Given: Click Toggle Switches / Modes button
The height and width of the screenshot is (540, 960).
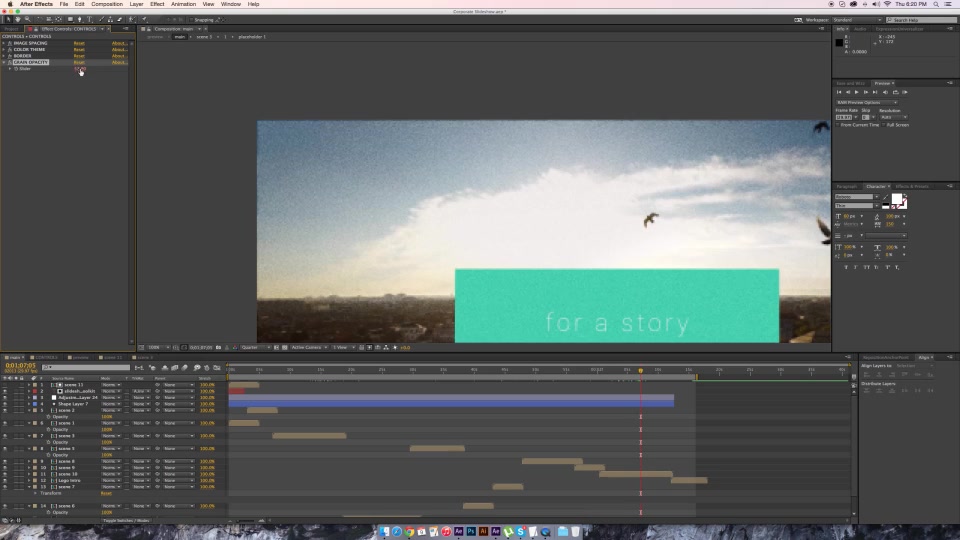Looking at the screenshot, I should (126, 520).
